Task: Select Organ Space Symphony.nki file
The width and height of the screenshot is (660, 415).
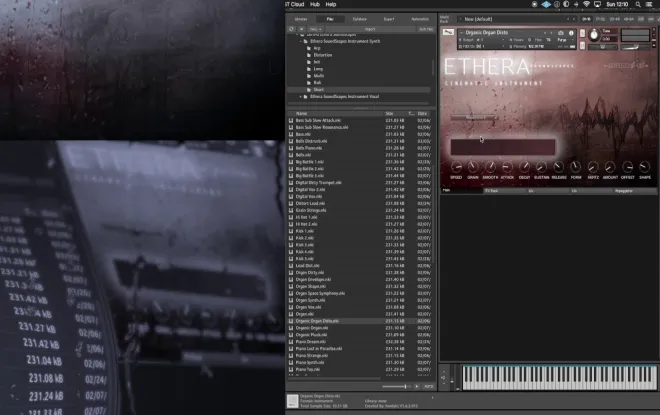Action: [x=320, y=293]
